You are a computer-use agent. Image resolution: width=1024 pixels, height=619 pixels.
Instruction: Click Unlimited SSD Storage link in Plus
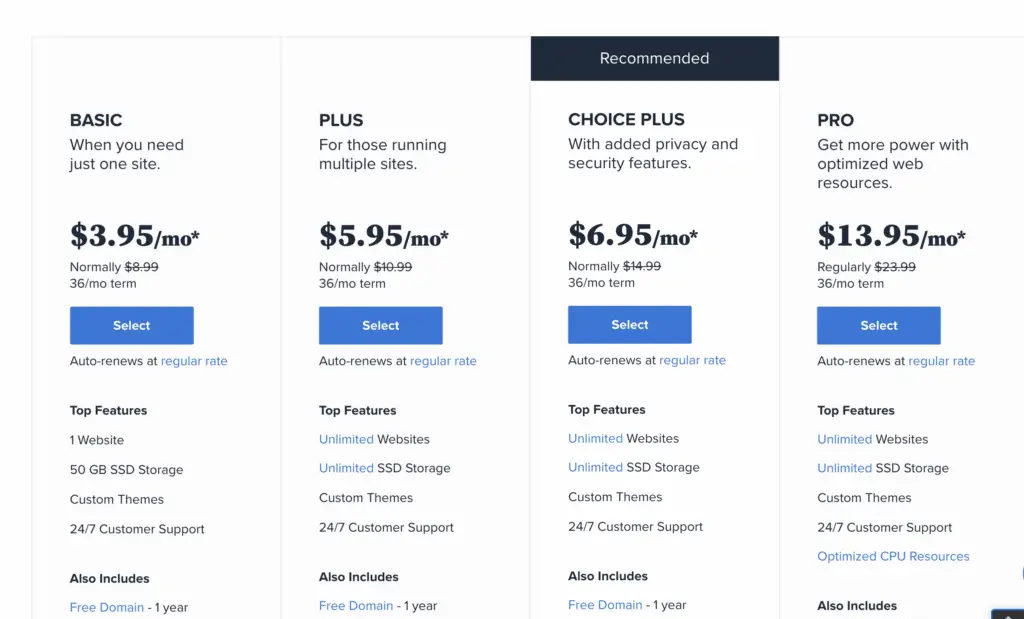(x=346, y=468)
